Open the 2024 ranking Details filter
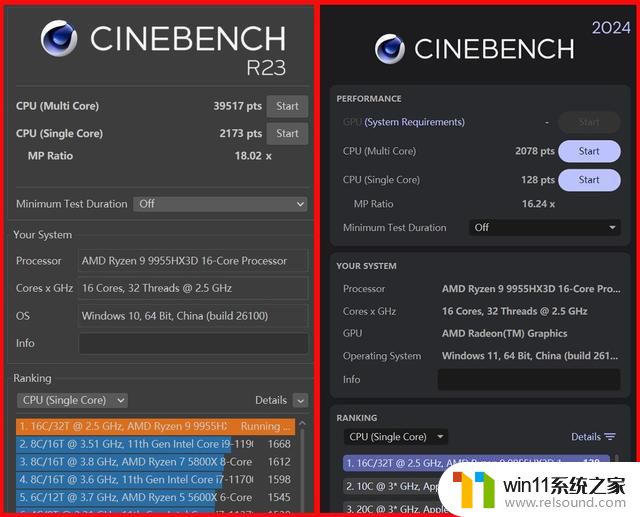Screen dimensions: 640x517 coord(593,437)
